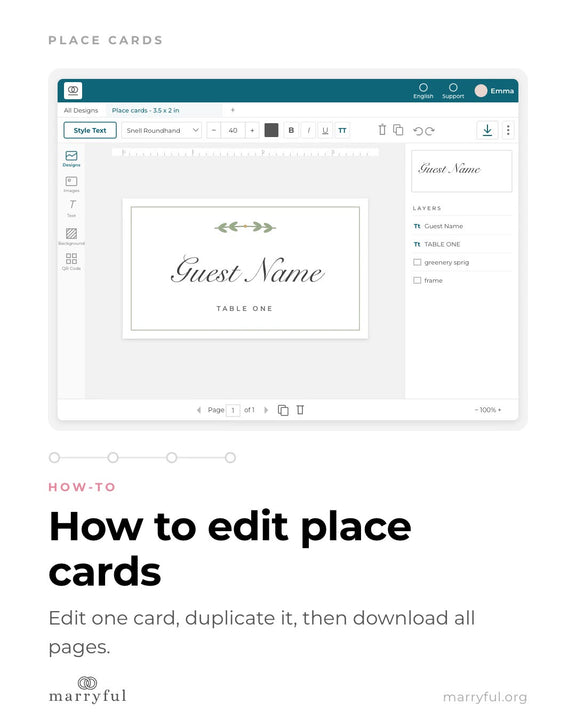Open the QR Code tool in sidebar

click(x=71, y=261)
